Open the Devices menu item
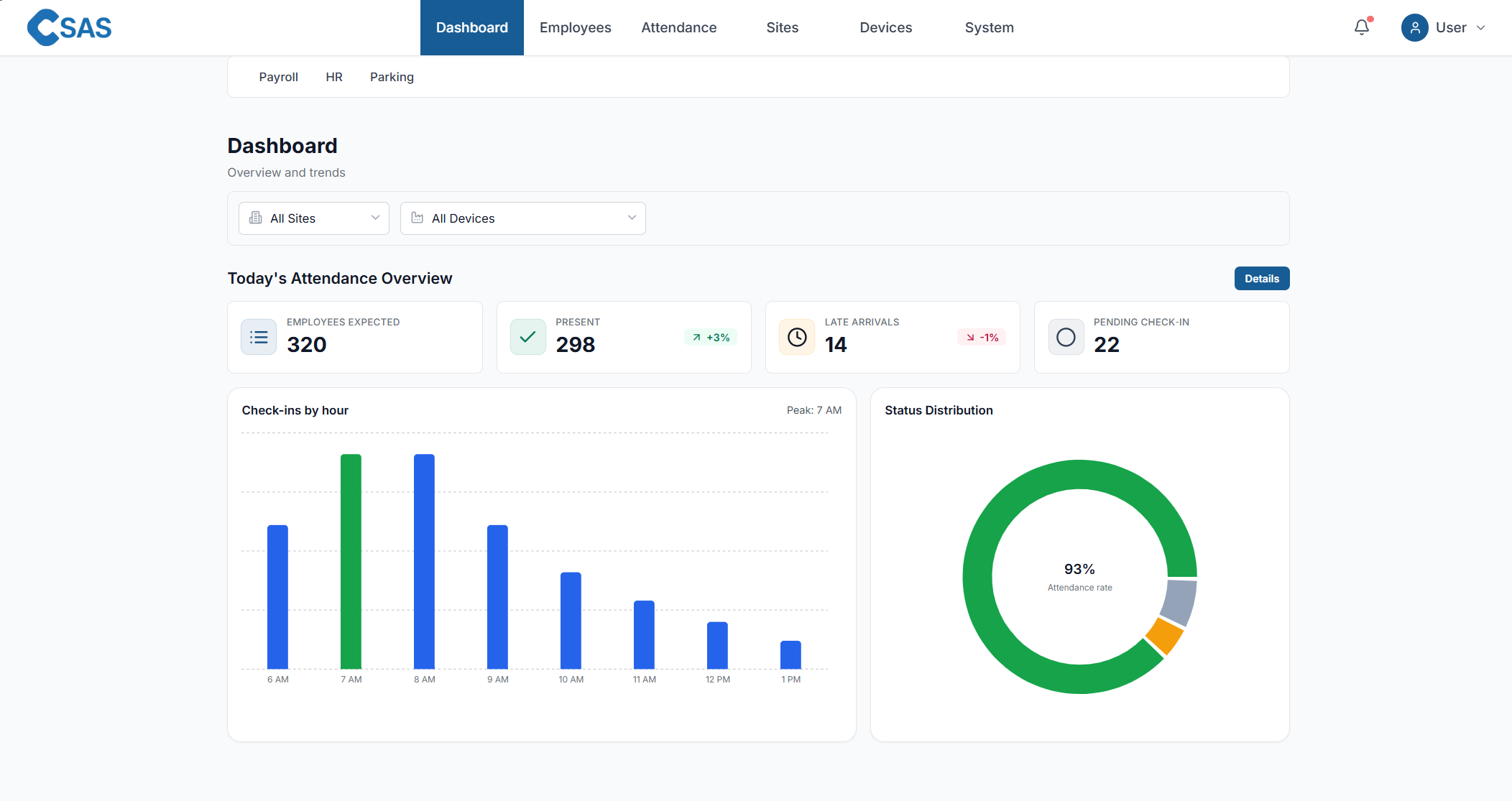 coord(885,27)
